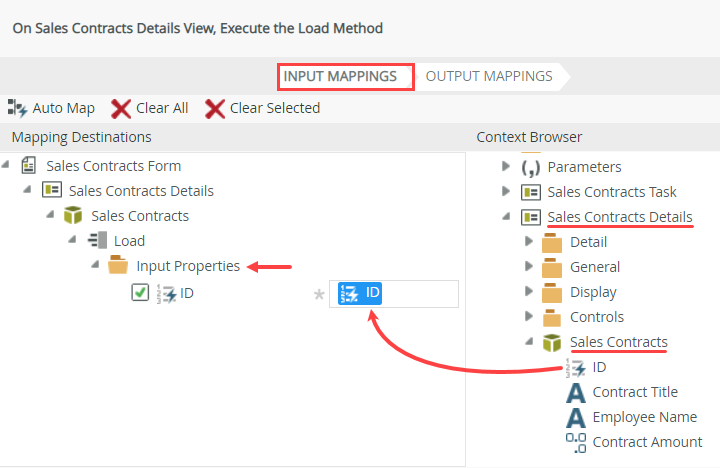Click the Auto Map button label
720x468 pixels.
(64, 108)
